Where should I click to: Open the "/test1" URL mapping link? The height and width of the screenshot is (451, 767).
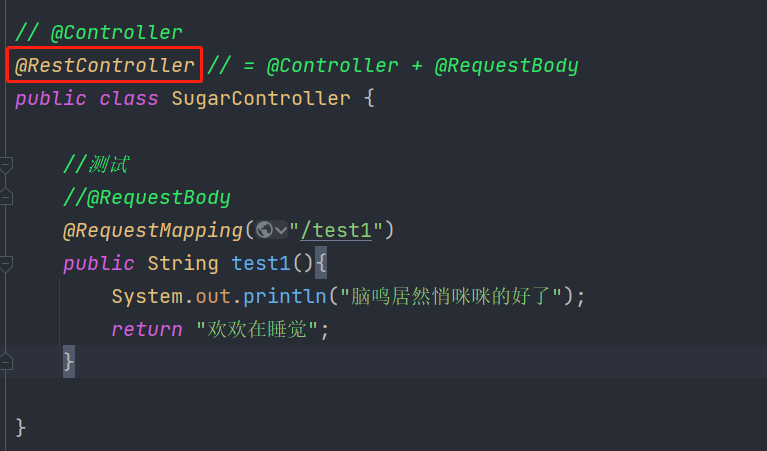[x=343, y=231]
